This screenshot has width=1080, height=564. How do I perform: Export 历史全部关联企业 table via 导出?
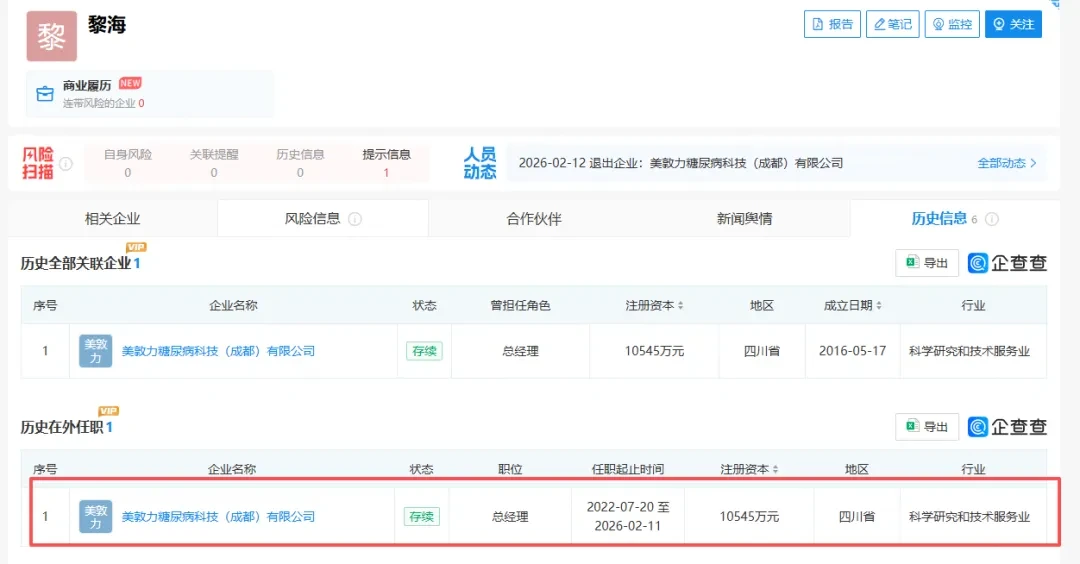(927, 263)
